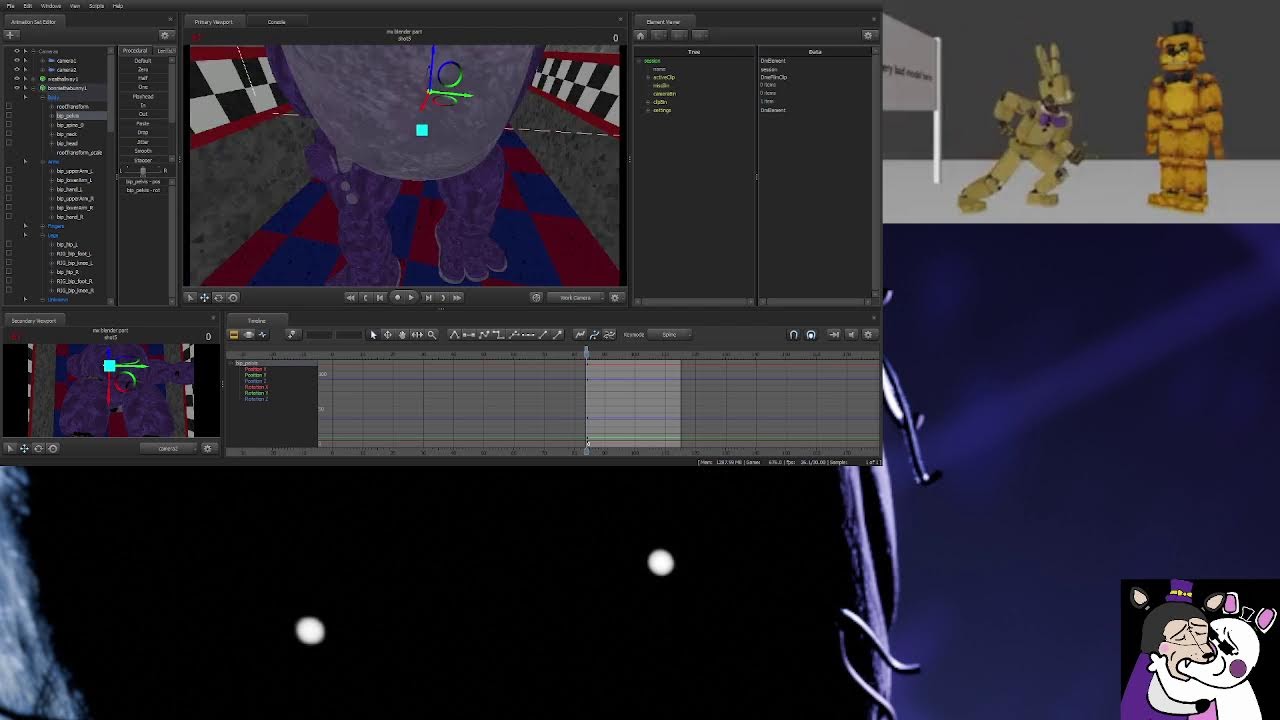Select Rotation X channel in timeline
Viewport: 1280px width, 720px height.
[x=256, y=387]
